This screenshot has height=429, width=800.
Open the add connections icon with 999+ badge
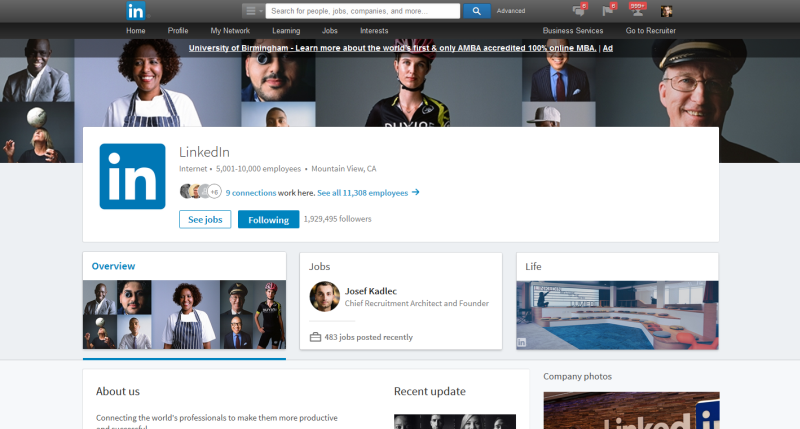click(637, 10)
